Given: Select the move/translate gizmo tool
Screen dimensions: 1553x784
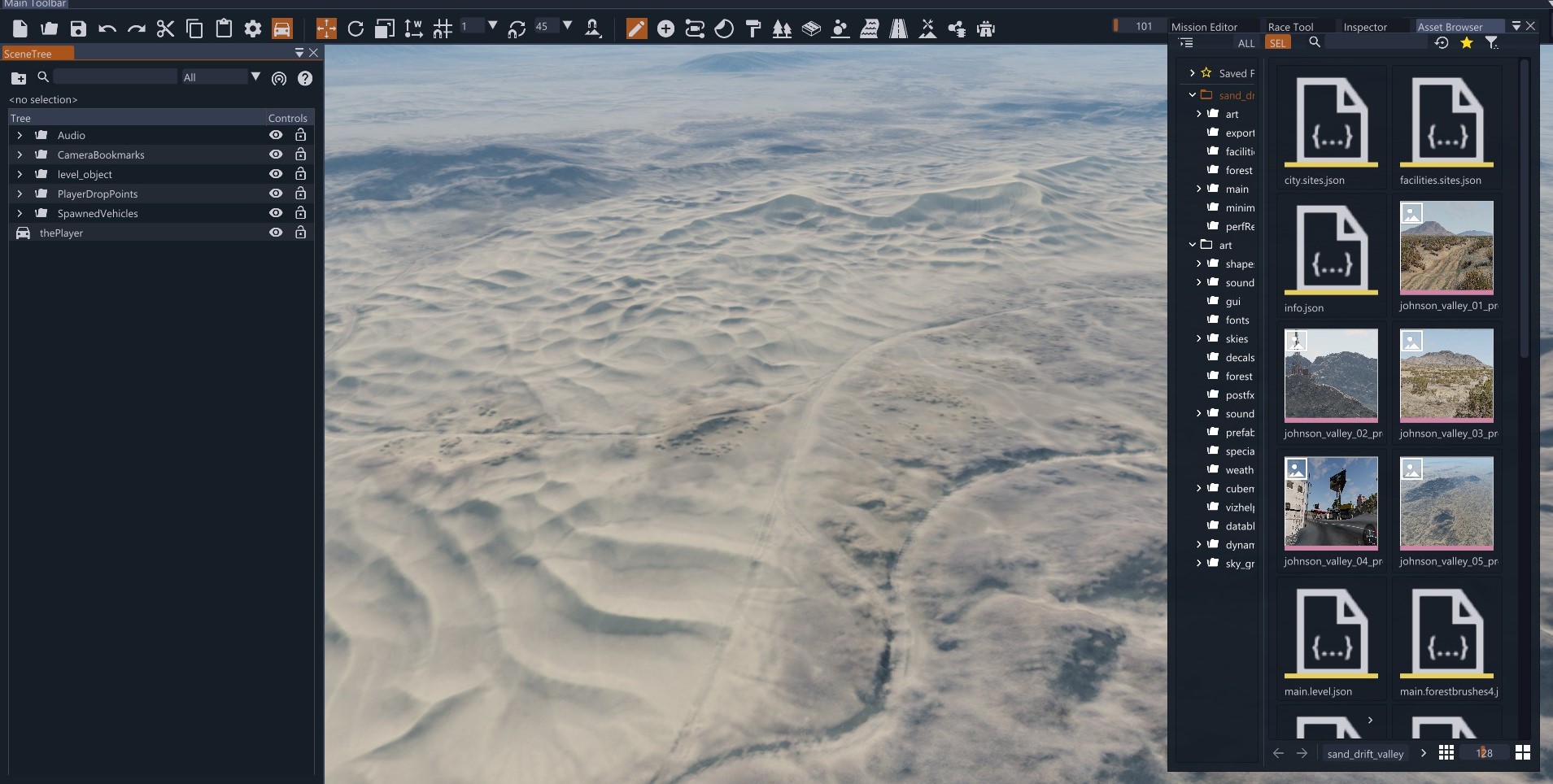Looking at the screenshot, I should coord(326,29).
